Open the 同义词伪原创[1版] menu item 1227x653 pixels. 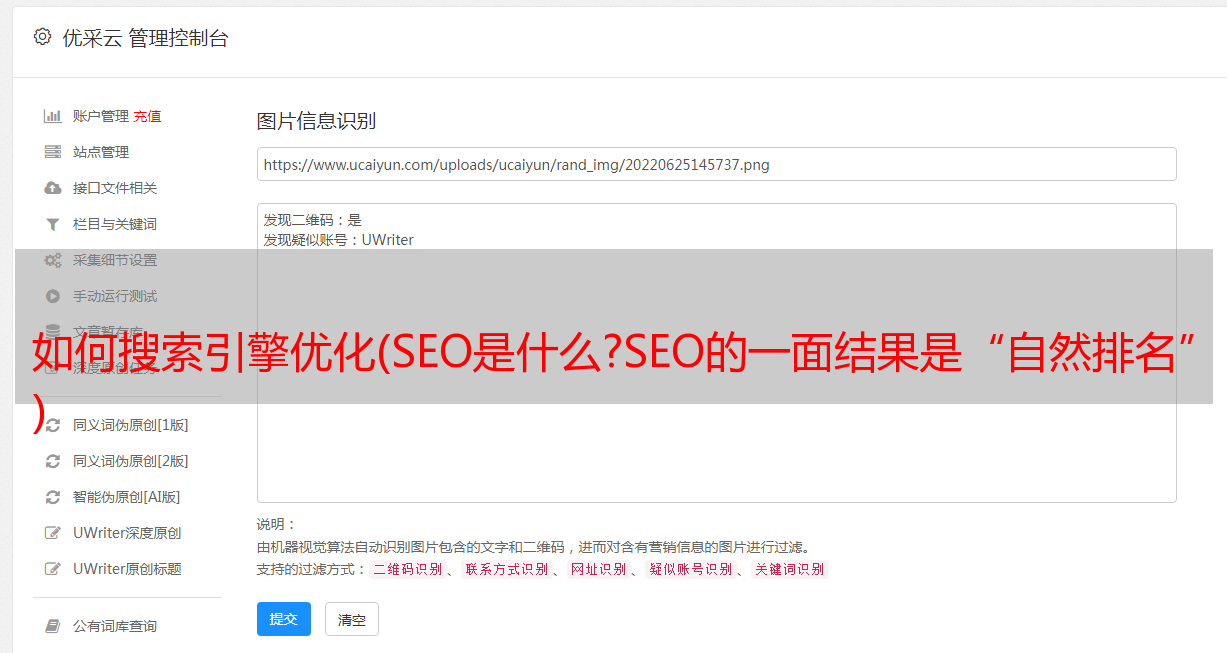click(130, 425)
